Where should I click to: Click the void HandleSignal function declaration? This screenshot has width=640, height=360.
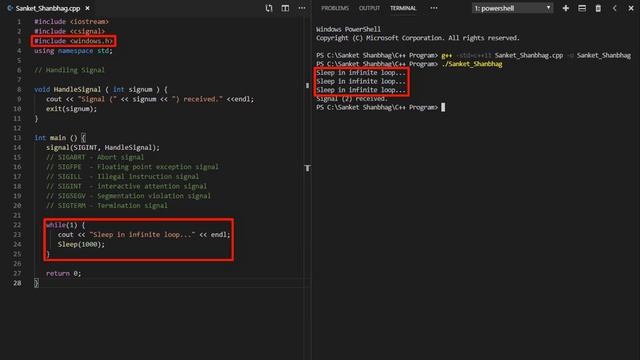pyautogui.click(x=101, y=89)
